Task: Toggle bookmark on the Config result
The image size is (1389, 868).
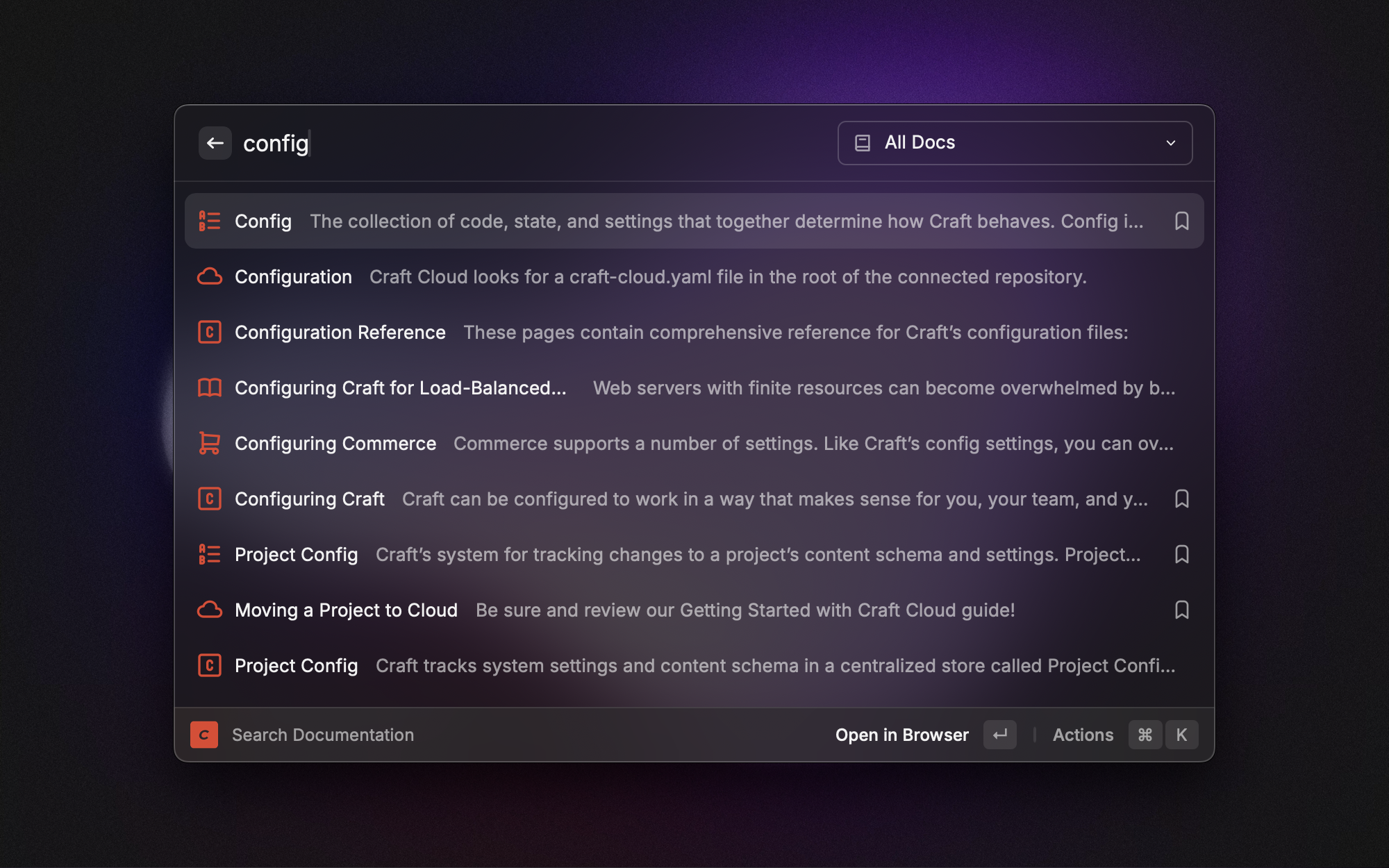Action: coord(1181,221)
